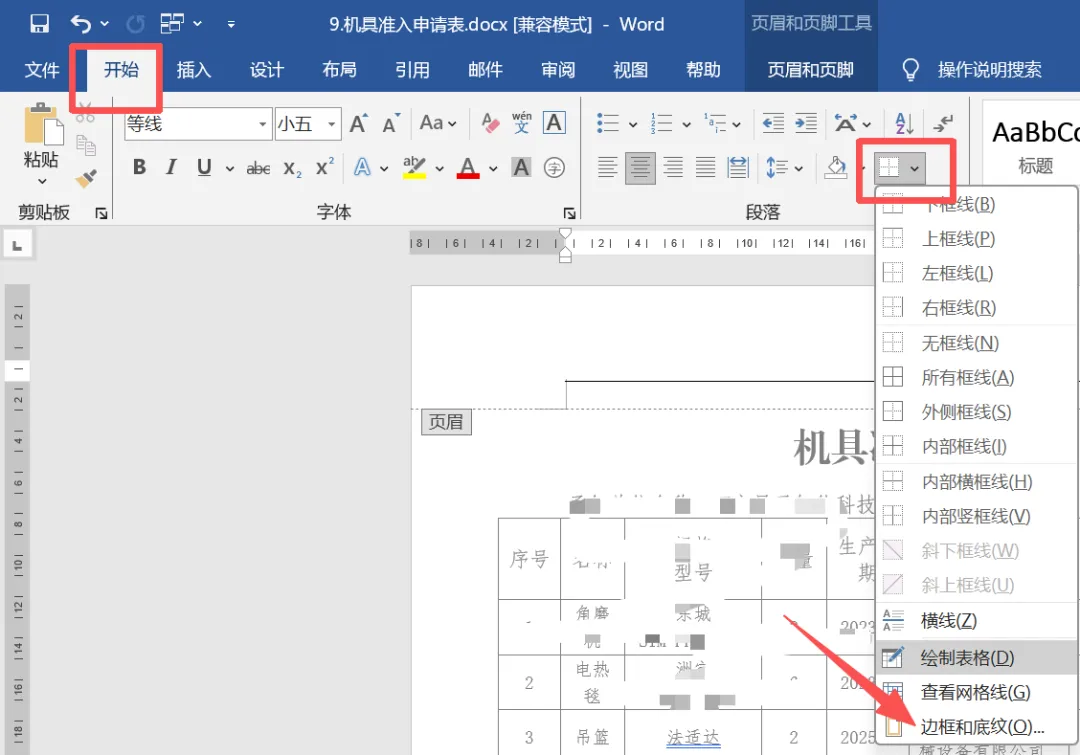
Task: Switch to the 审阅 tab
Action: (558, 70)
